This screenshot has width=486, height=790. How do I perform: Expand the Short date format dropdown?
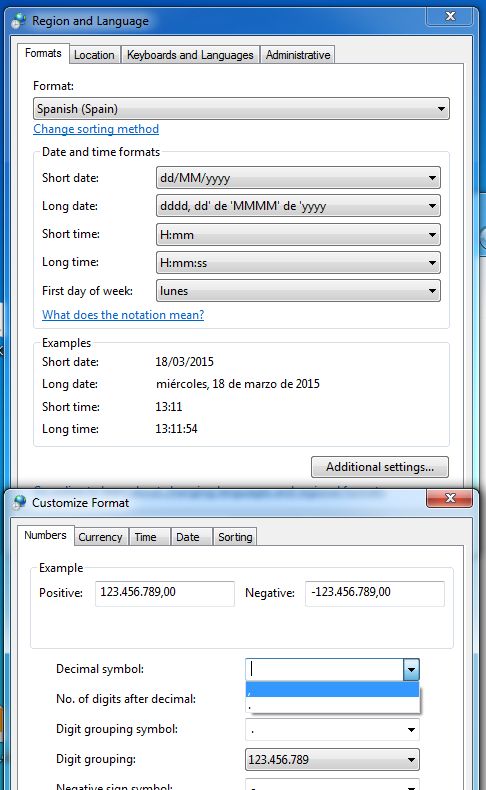pyautogui.click(x=298, y=178)
